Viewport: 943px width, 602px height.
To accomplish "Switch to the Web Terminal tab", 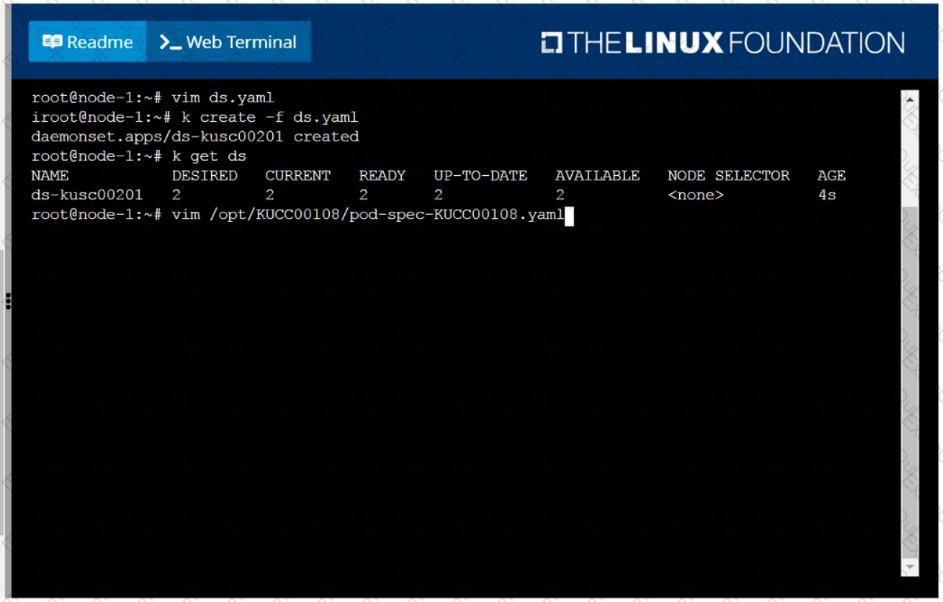I will click(229, 41).
